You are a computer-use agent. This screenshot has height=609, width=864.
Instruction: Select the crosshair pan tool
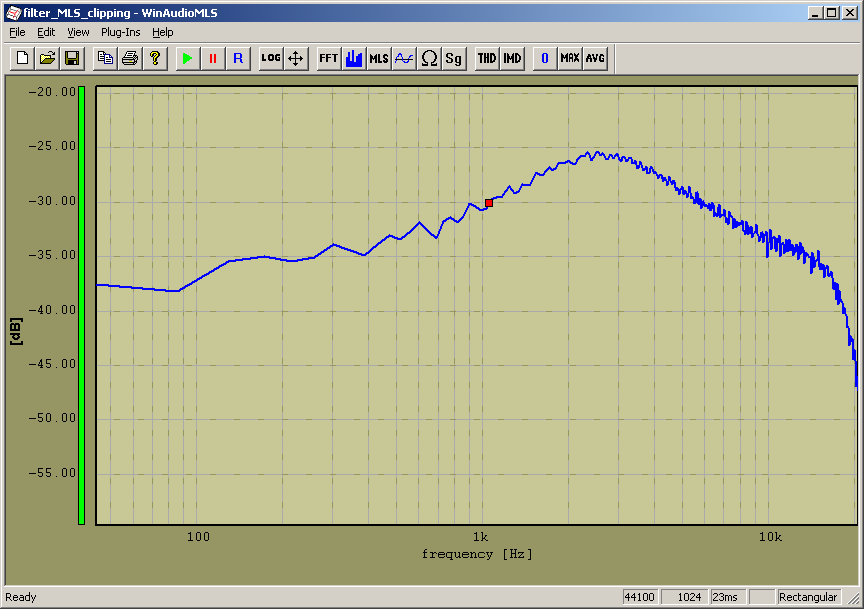point(296,58)
